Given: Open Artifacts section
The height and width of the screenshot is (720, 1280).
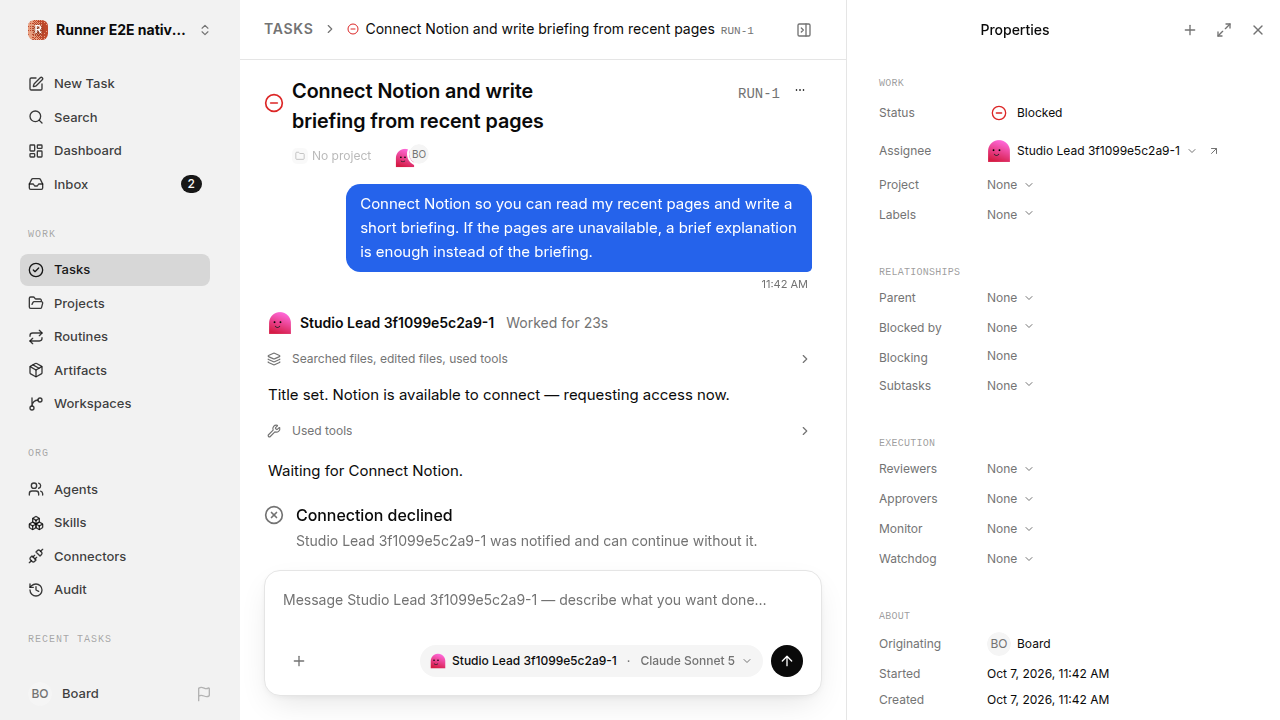Looking at the screenshot, I should 115,370.
